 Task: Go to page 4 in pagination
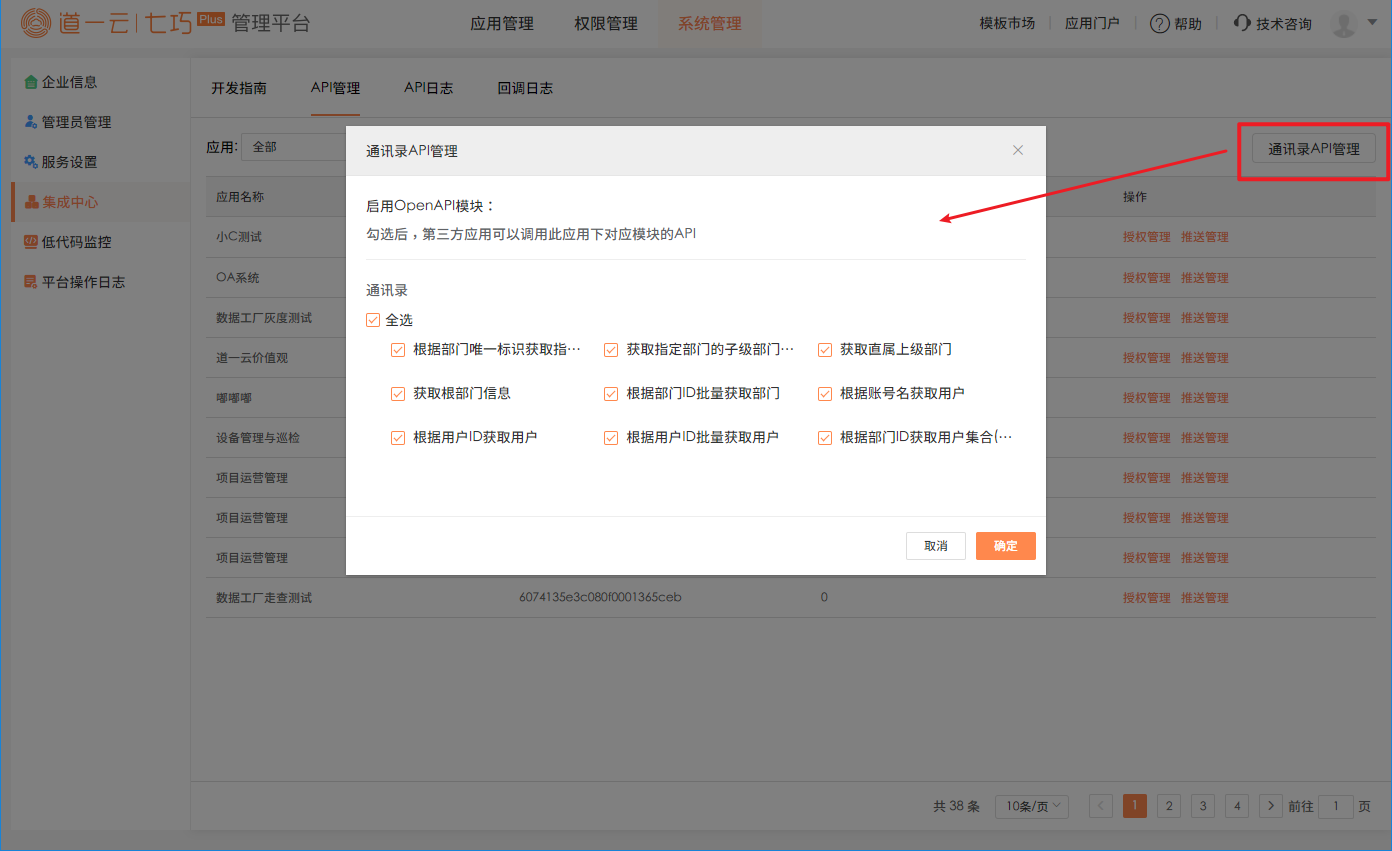pos(1237,806)
